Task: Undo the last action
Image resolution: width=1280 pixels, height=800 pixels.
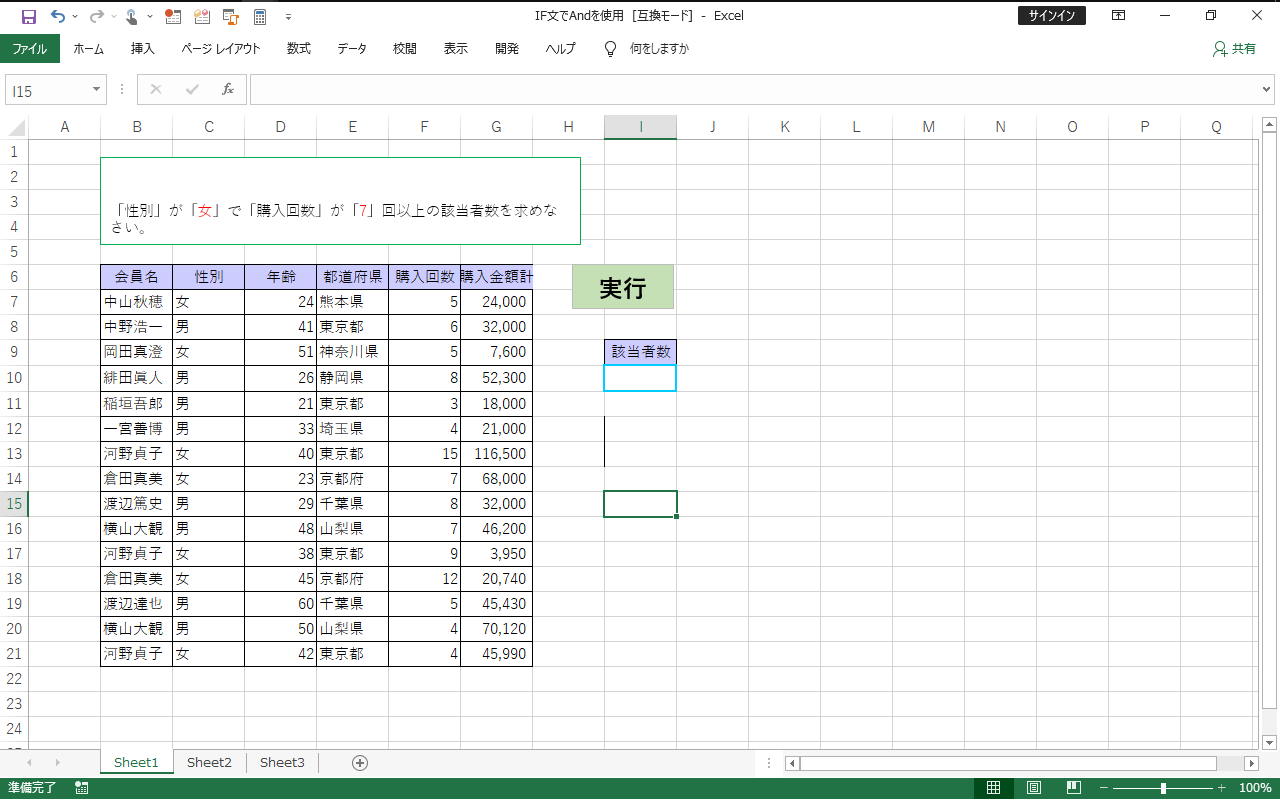Action: click(57, 16)
